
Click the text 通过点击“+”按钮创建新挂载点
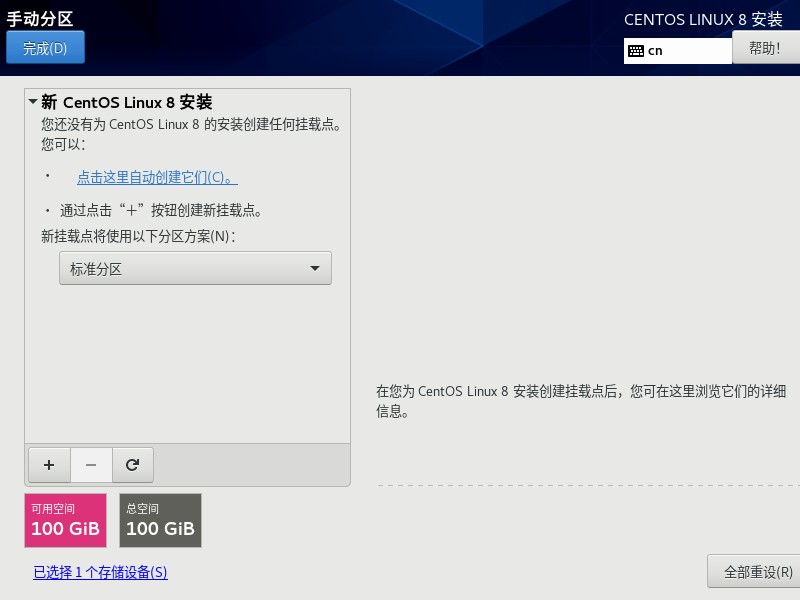tap(161, 210)
